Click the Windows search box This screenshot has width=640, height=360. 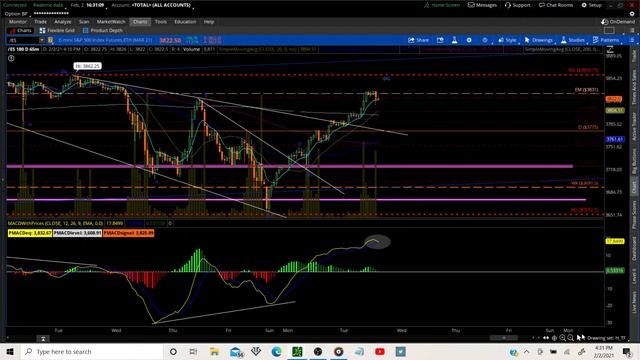pos(92,351)
